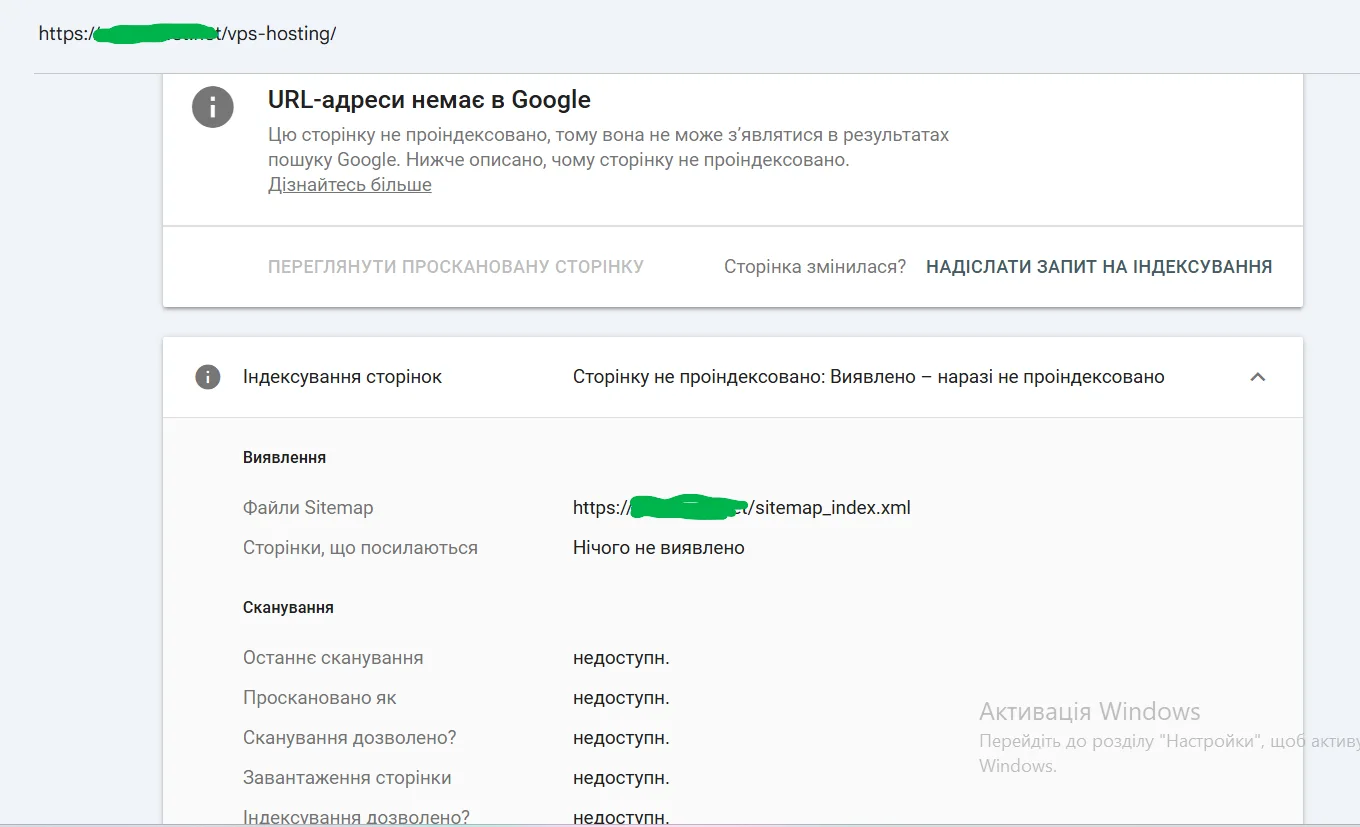
Task: Collapse the Індексування сторінок section chevron
Action: pyautogui.click(x=1258, y=377)
